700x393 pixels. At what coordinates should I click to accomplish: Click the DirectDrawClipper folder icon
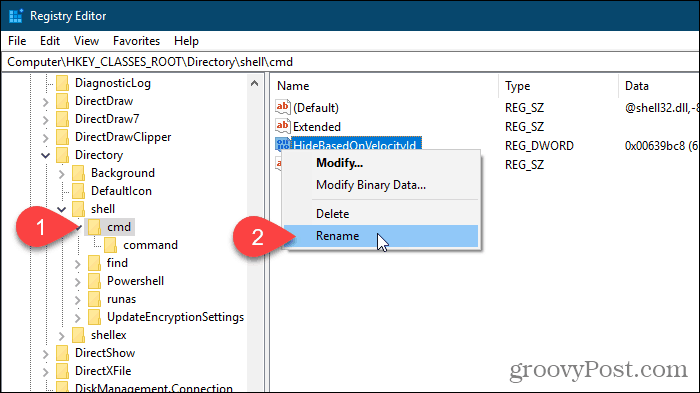(62, 137)
